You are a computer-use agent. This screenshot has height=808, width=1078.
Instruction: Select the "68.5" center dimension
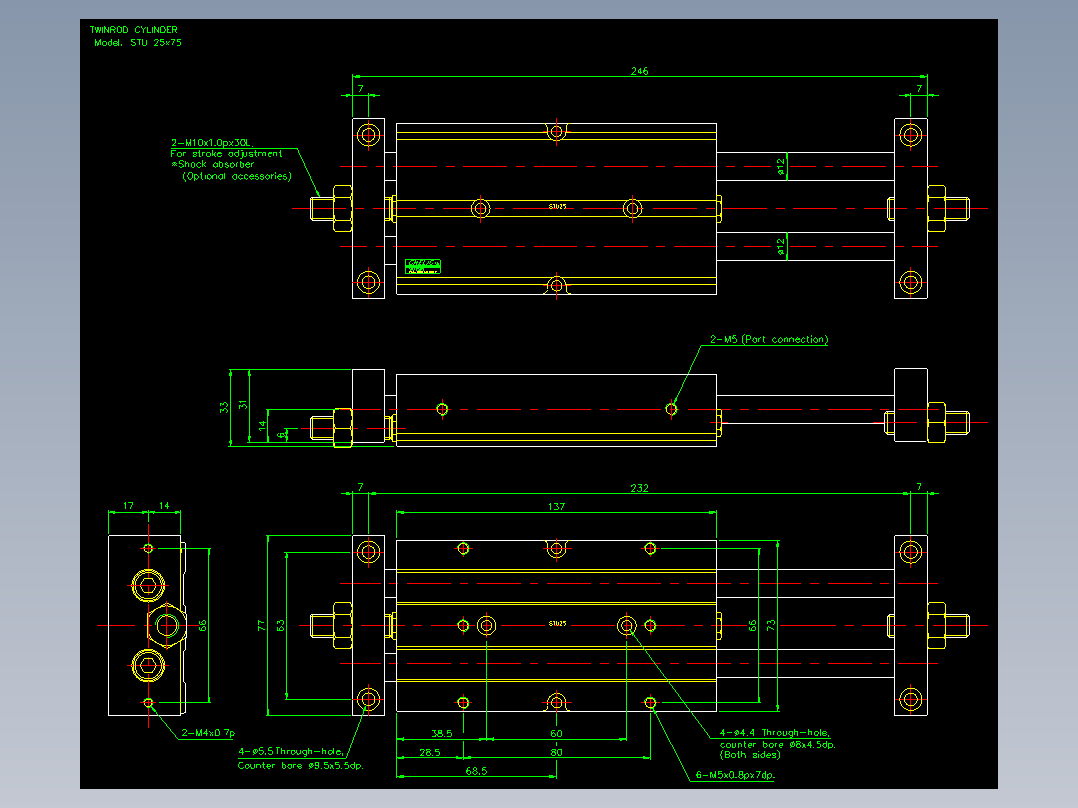[x=476, y=772]
